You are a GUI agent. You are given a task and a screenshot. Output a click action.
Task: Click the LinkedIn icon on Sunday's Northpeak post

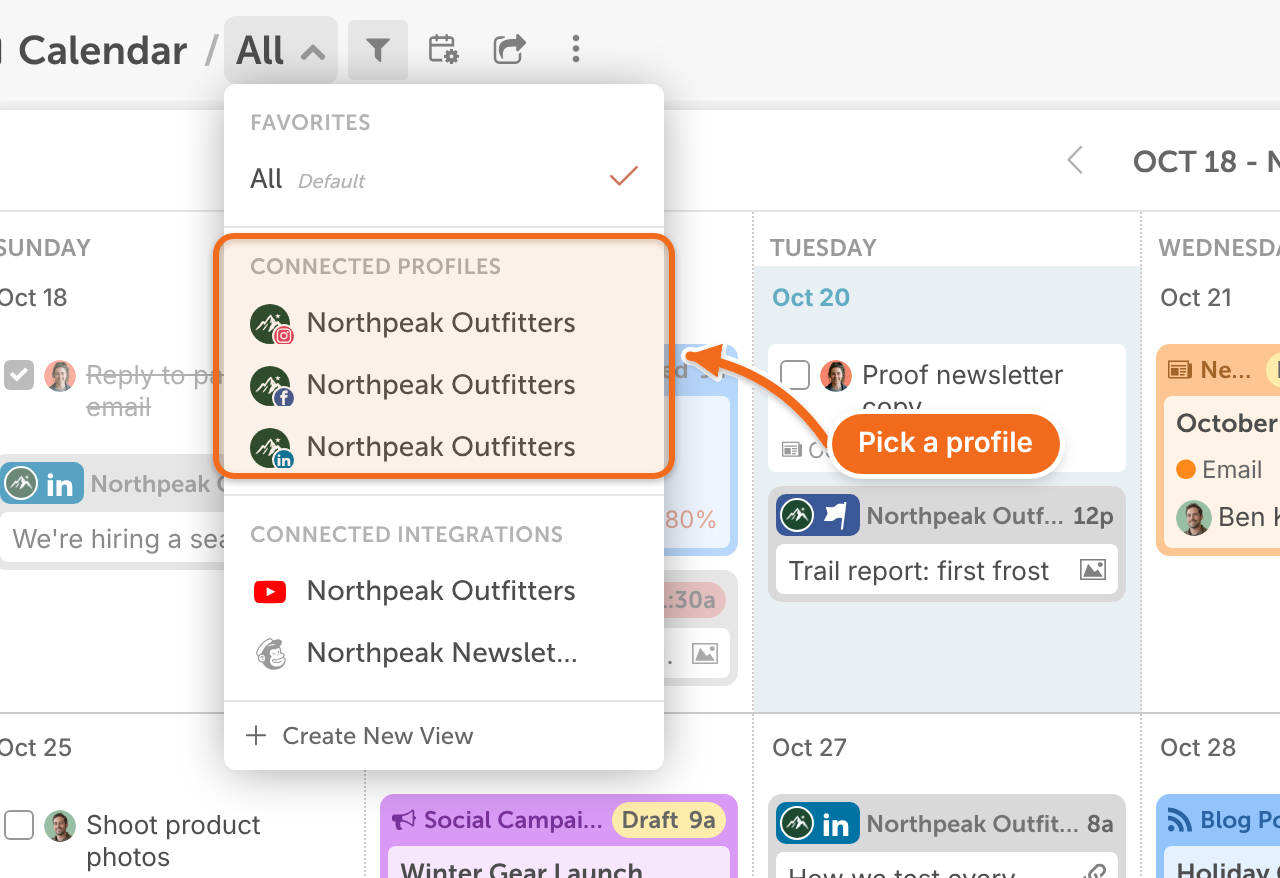pos(60,485)
